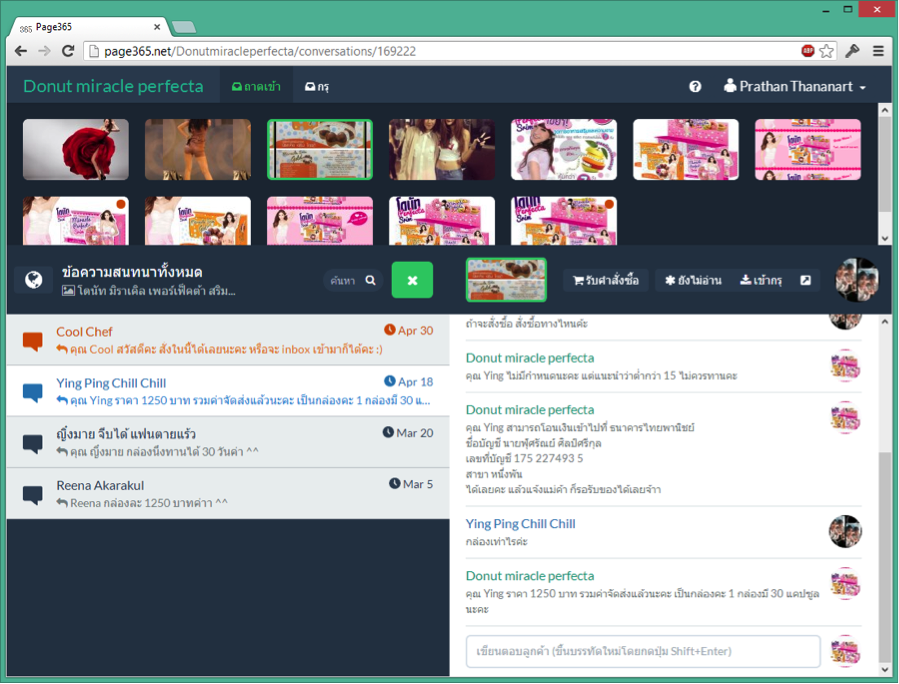Click the order cart button
899x684 pixels.
click(x=606, y=281)
